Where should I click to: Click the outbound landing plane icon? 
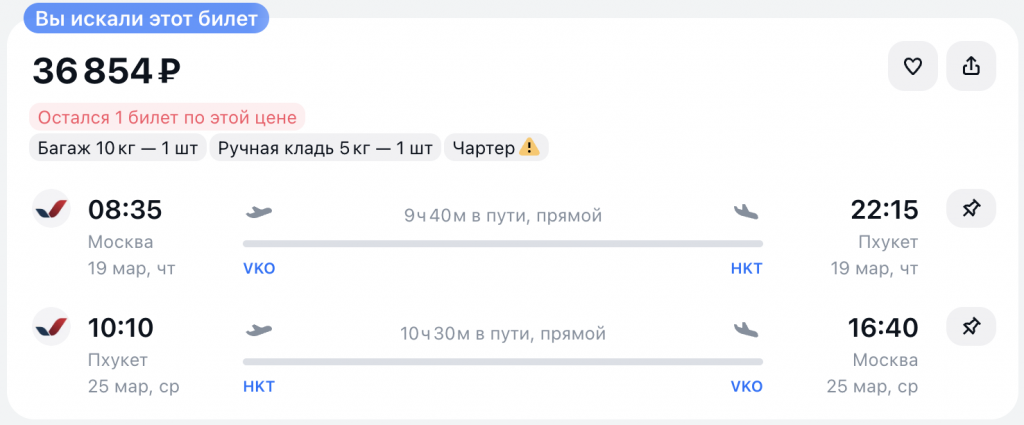coord(746,212)
